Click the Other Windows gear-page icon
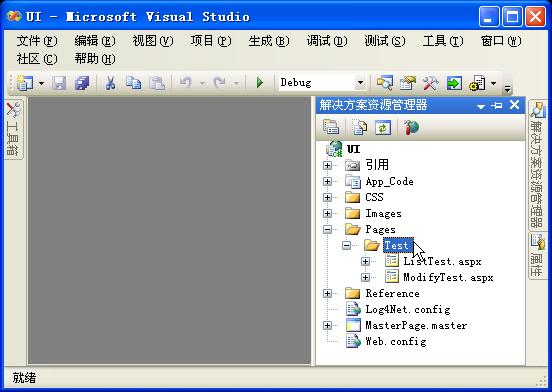The height and width of the screenshot is (392, 552). [477, 83]
